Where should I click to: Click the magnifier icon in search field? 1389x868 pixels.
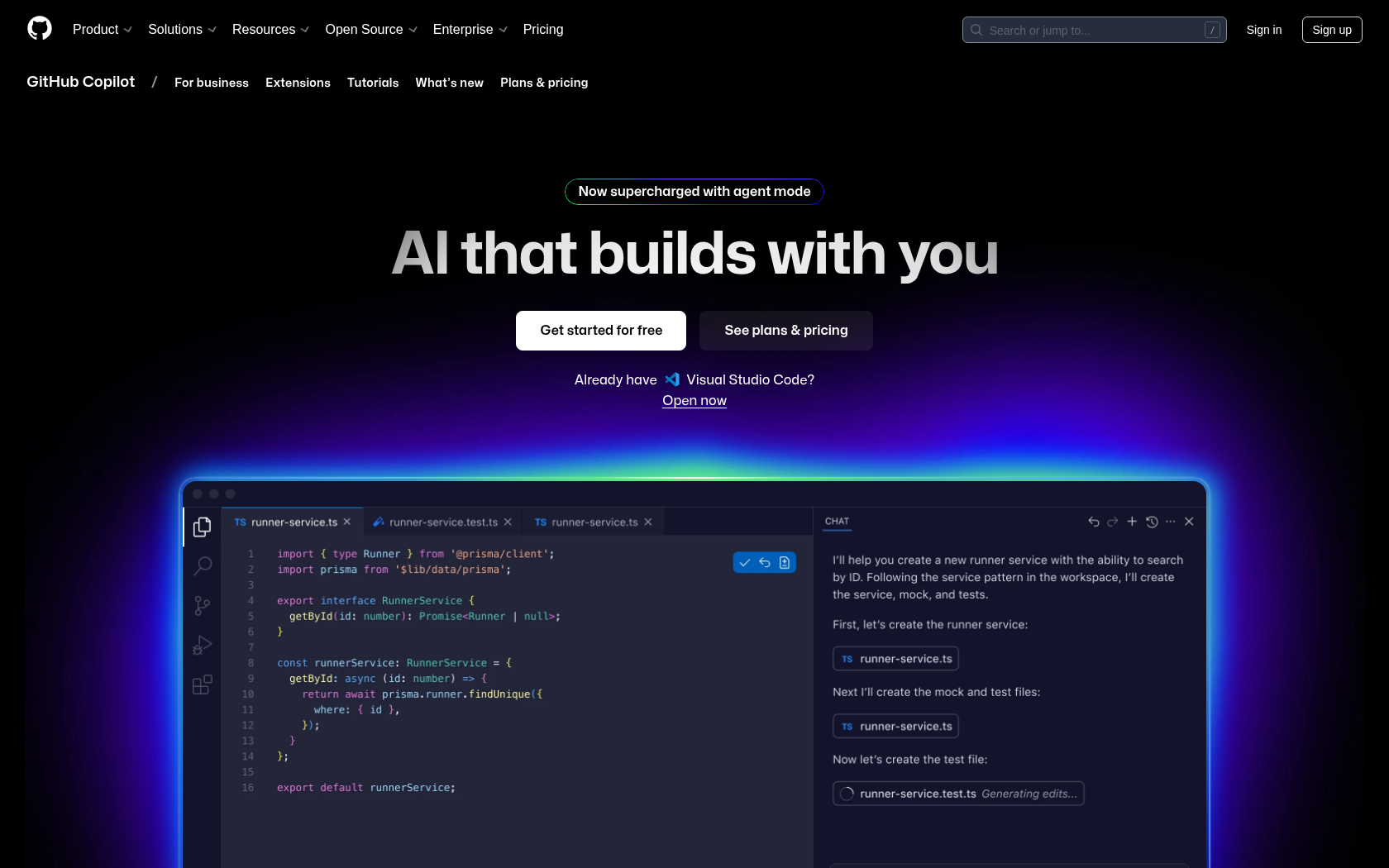point(976,30)
